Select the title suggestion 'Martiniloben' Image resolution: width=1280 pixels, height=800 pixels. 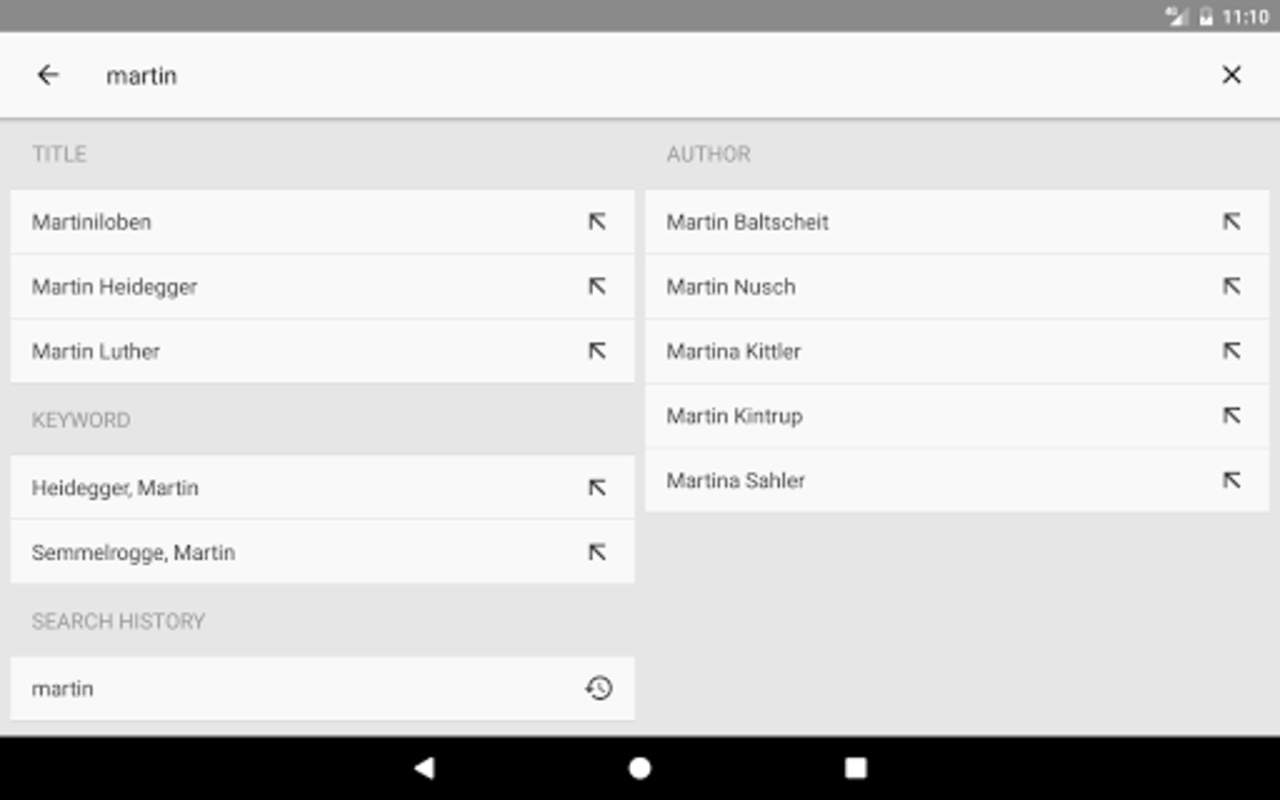pos(322,222)
